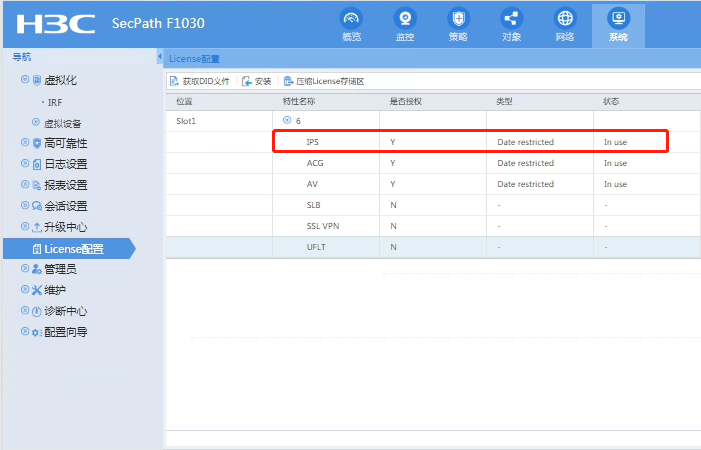
Task: Click the 是否授权 column header
Action: tap(405, 101)
